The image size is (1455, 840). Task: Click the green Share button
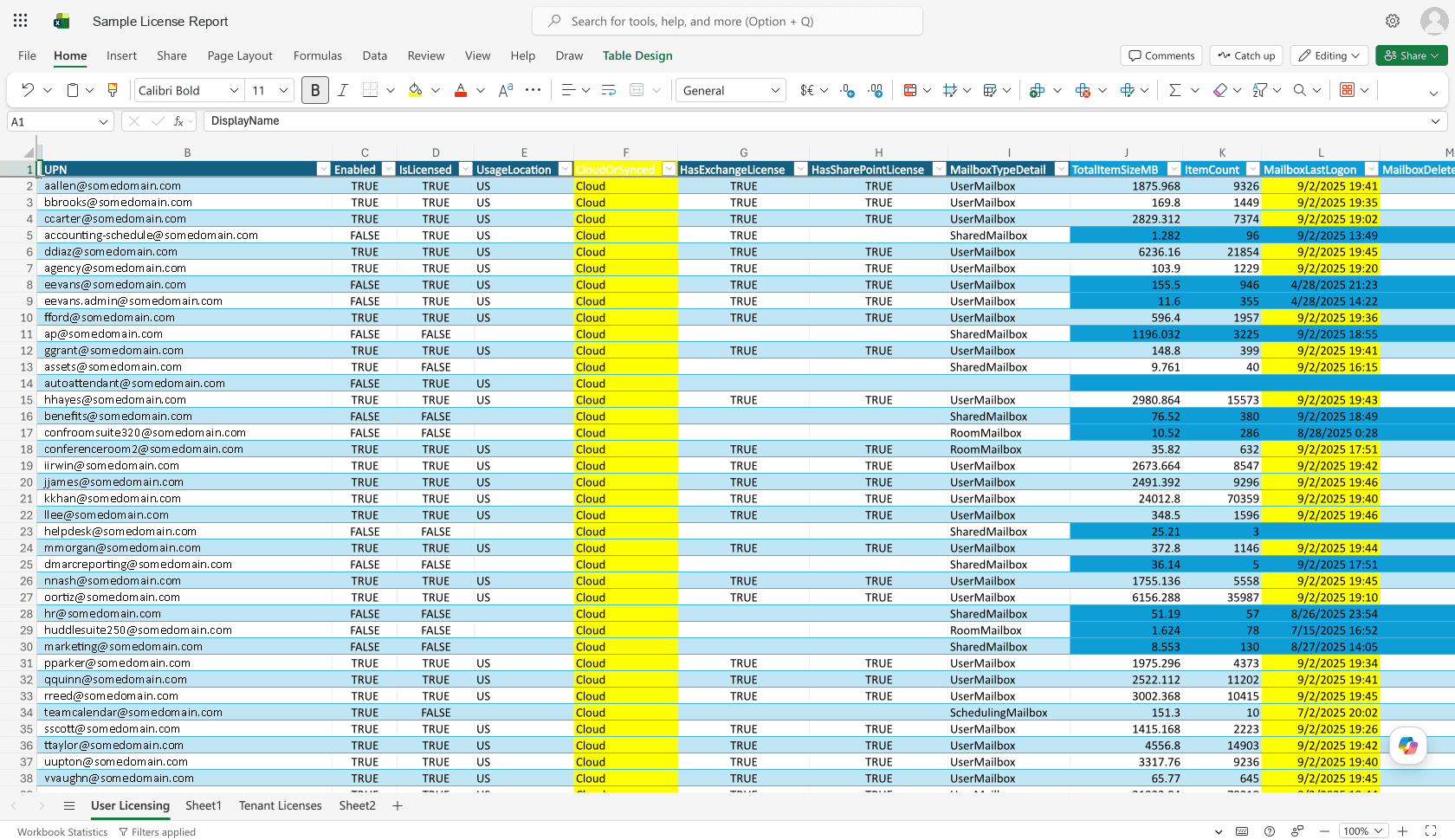click(x=1412, y=55)
